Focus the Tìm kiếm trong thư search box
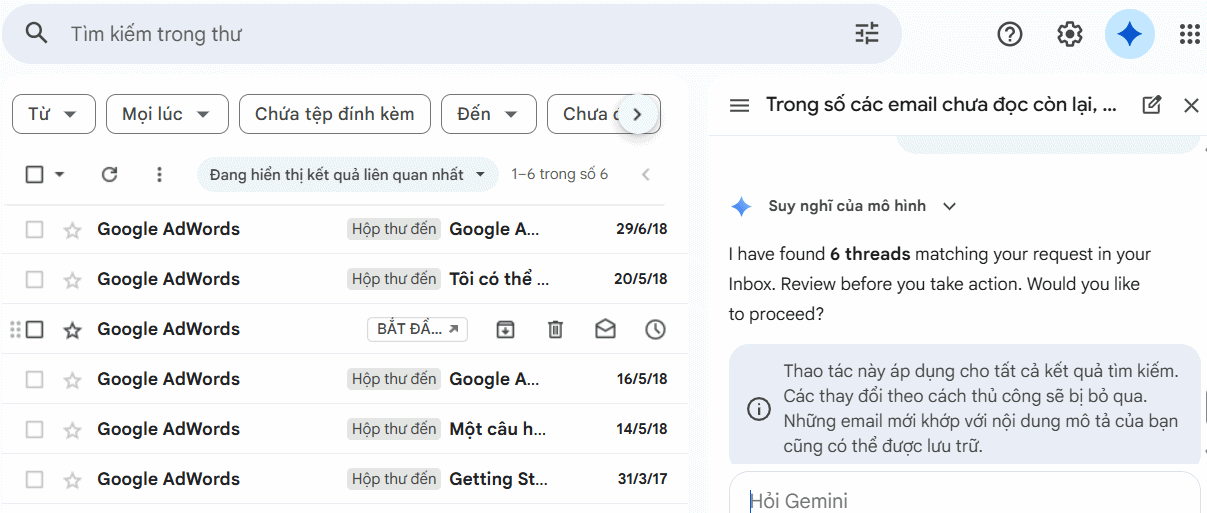Viewport: 1207px width, 513px height. (x=450, y=34)
